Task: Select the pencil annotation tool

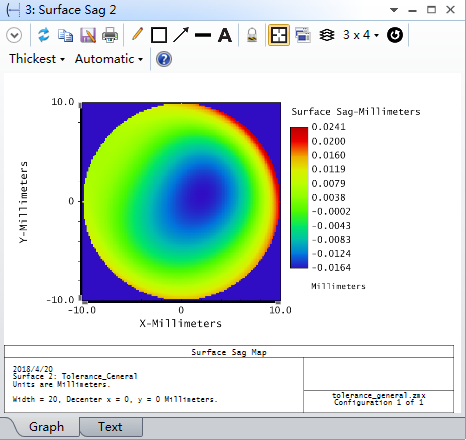Action: (137, 35)
